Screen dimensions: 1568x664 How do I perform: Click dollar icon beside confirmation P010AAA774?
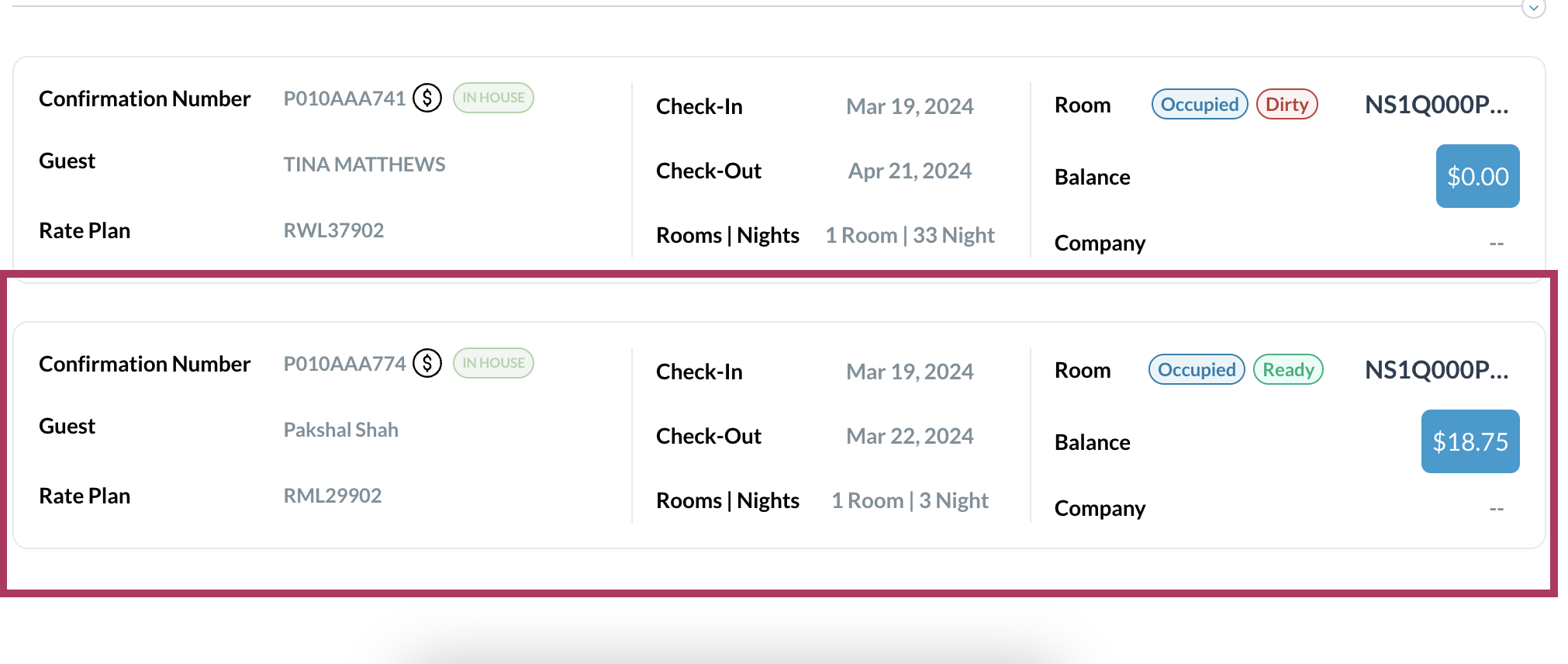pyautogui.click(x=427, y=363)
